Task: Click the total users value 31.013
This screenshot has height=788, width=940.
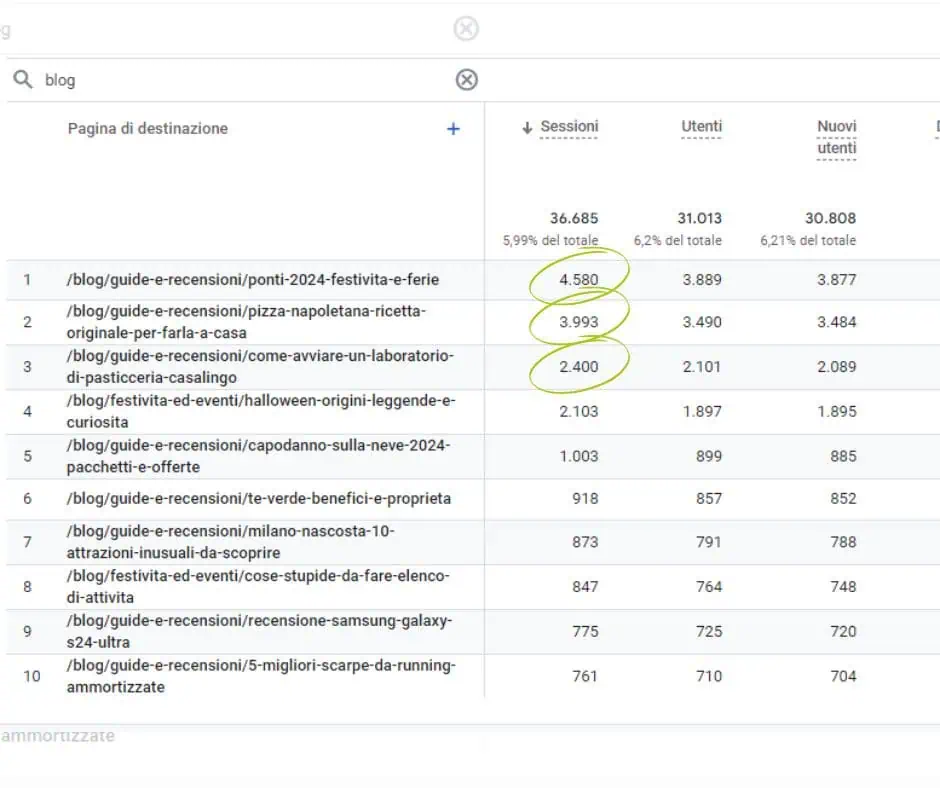Action: click(700, 218)
